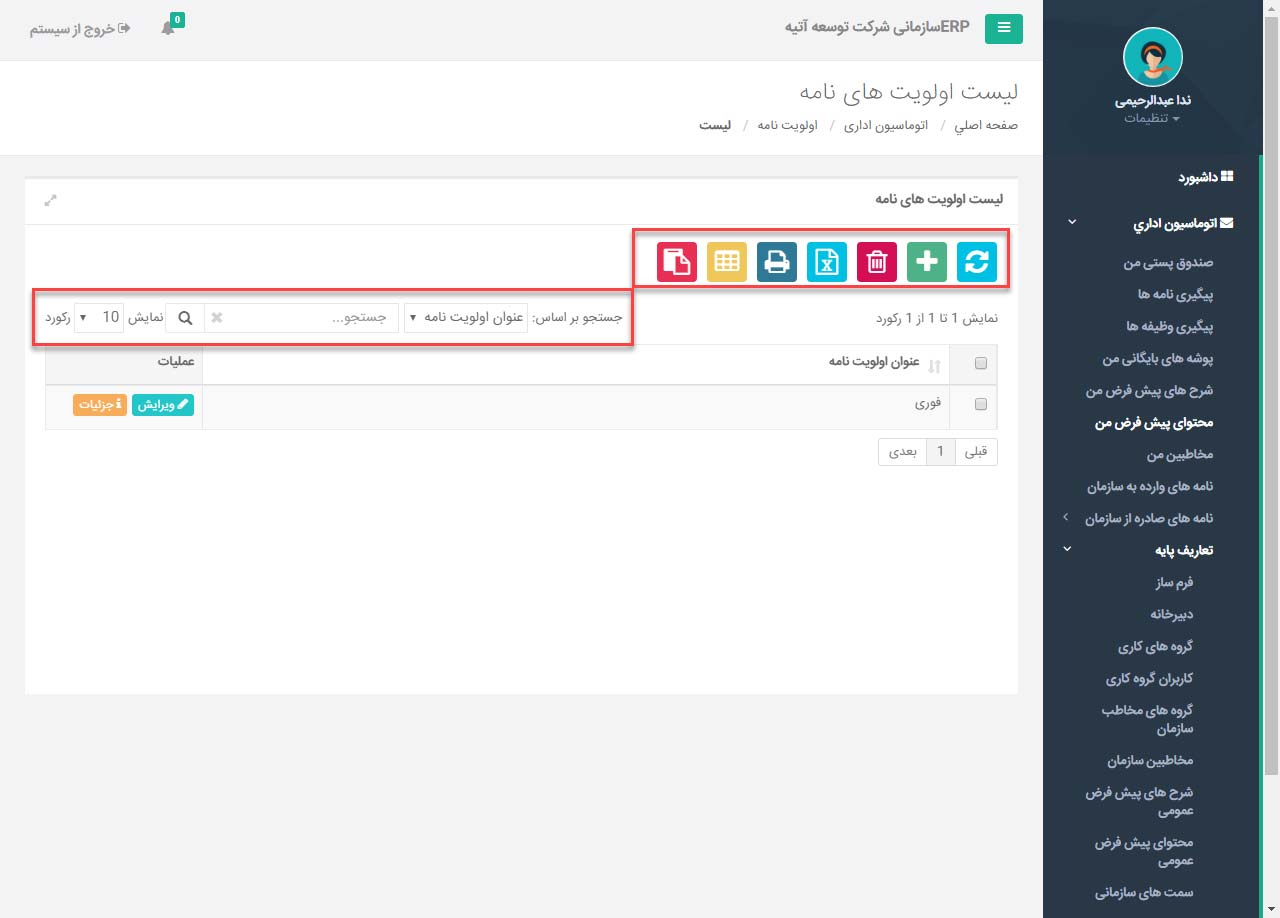Click the printer icon in toolbar
The width and height of the screenshot is (1280, 918).
(777, 262)
